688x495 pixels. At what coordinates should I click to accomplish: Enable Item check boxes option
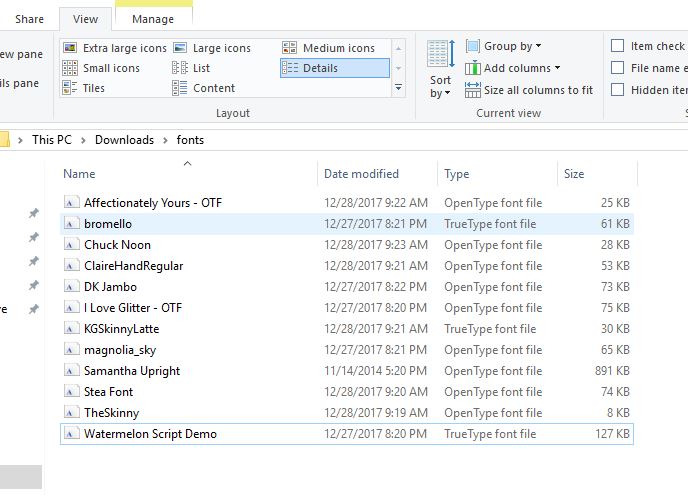click(618, 46)
